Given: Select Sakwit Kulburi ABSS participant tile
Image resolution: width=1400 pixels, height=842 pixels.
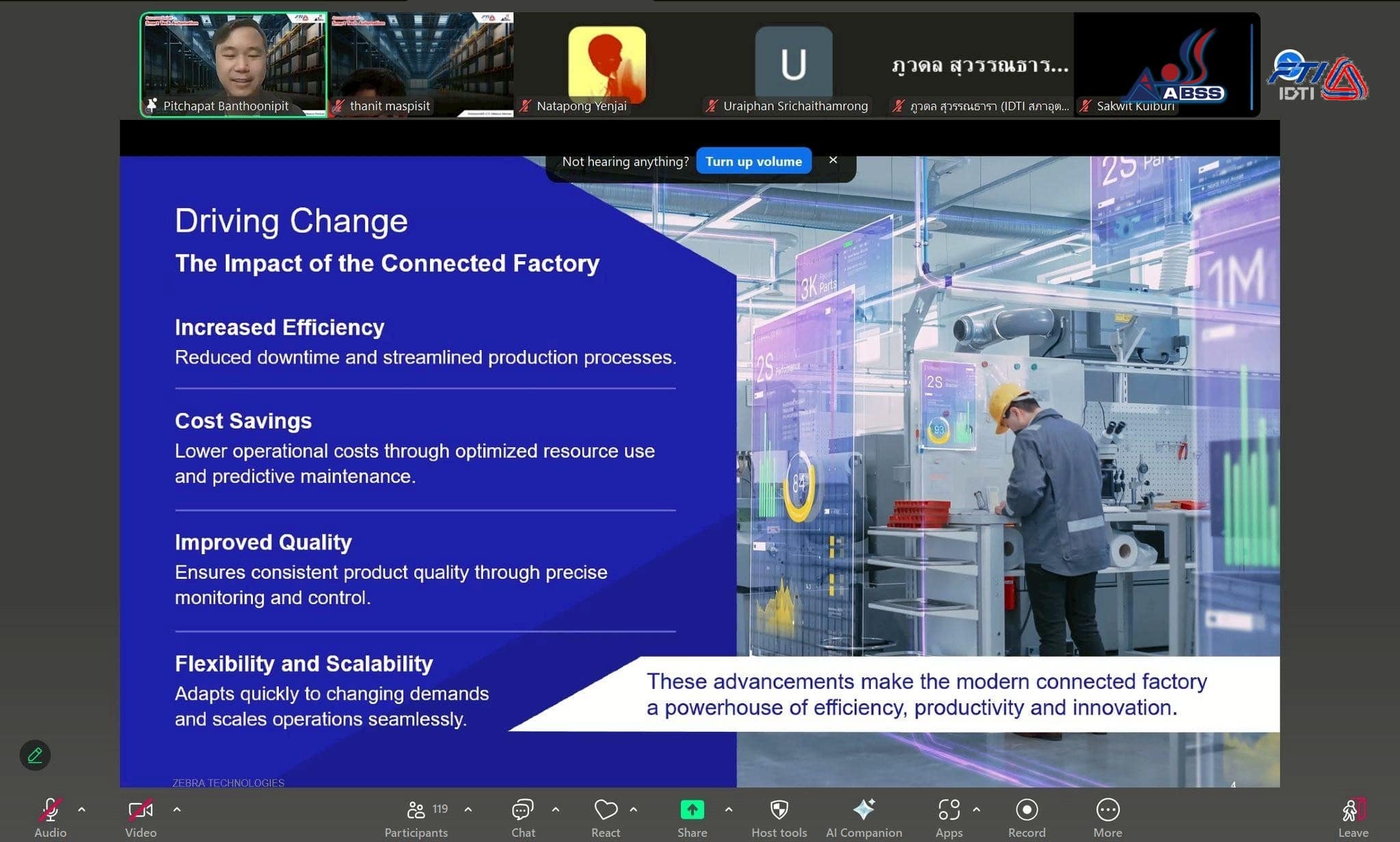Looking at the screenshot, I should 1166,65.
